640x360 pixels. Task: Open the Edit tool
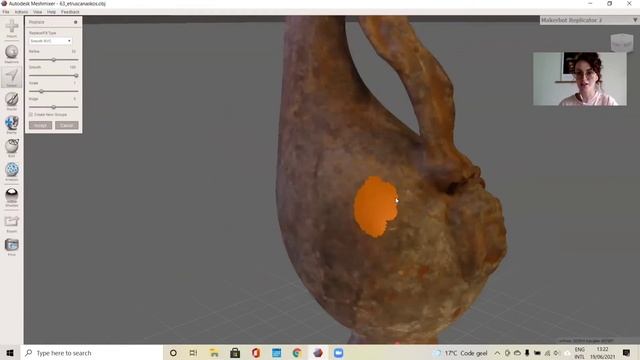coord(11,148)
